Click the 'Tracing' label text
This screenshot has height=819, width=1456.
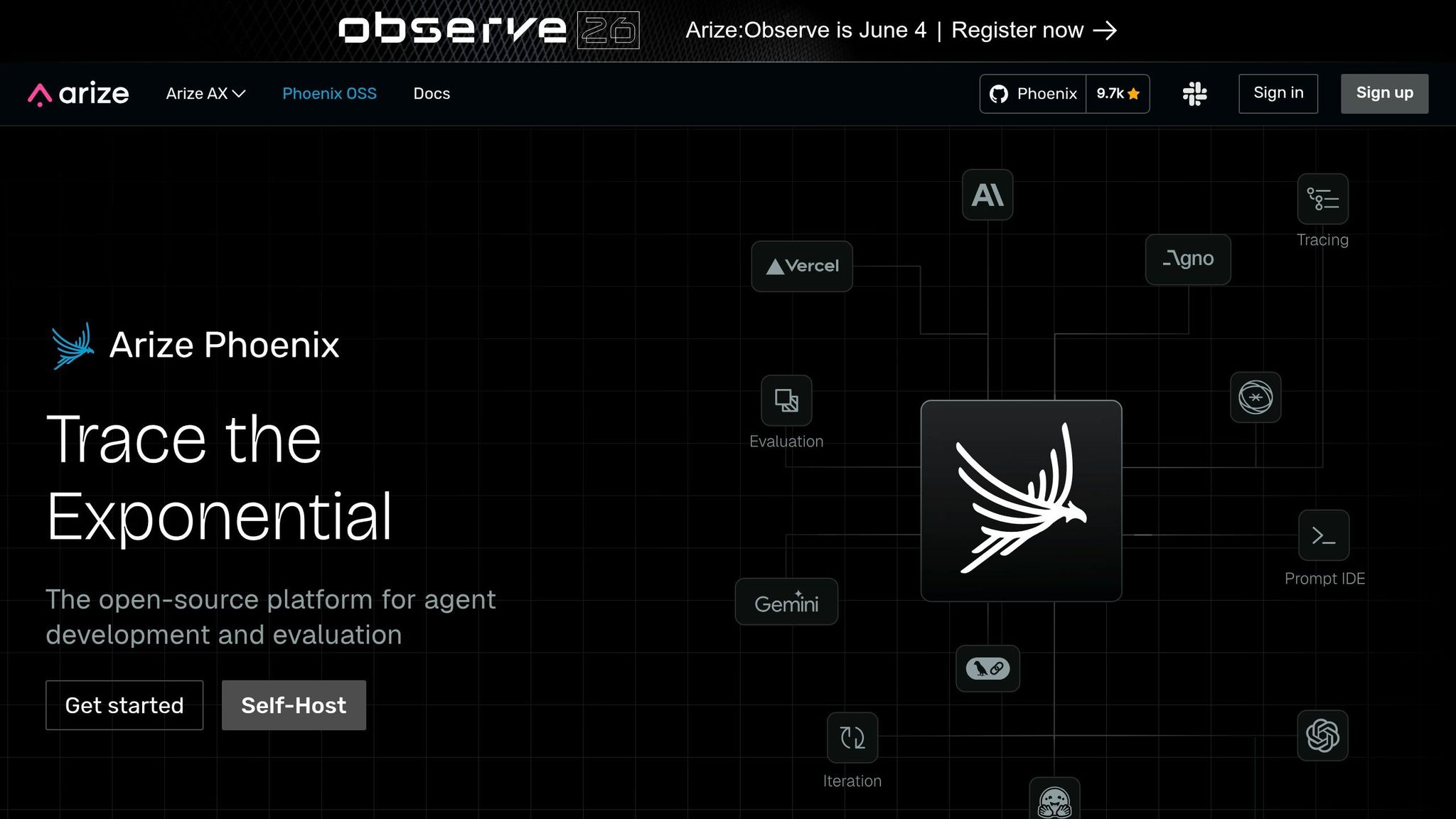(1322, 240)
